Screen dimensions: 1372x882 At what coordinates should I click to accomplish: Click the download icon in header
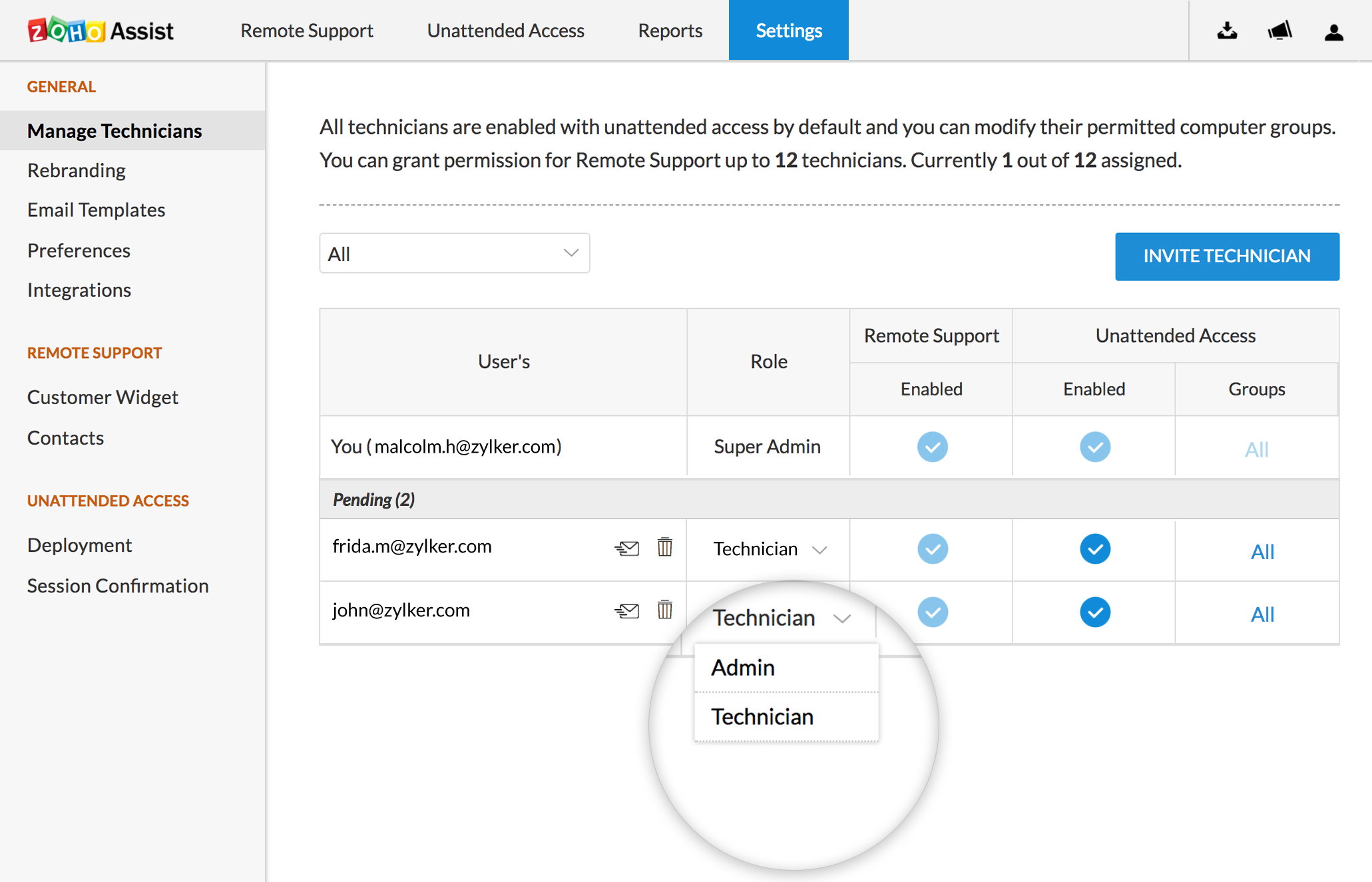point(1227,31)
